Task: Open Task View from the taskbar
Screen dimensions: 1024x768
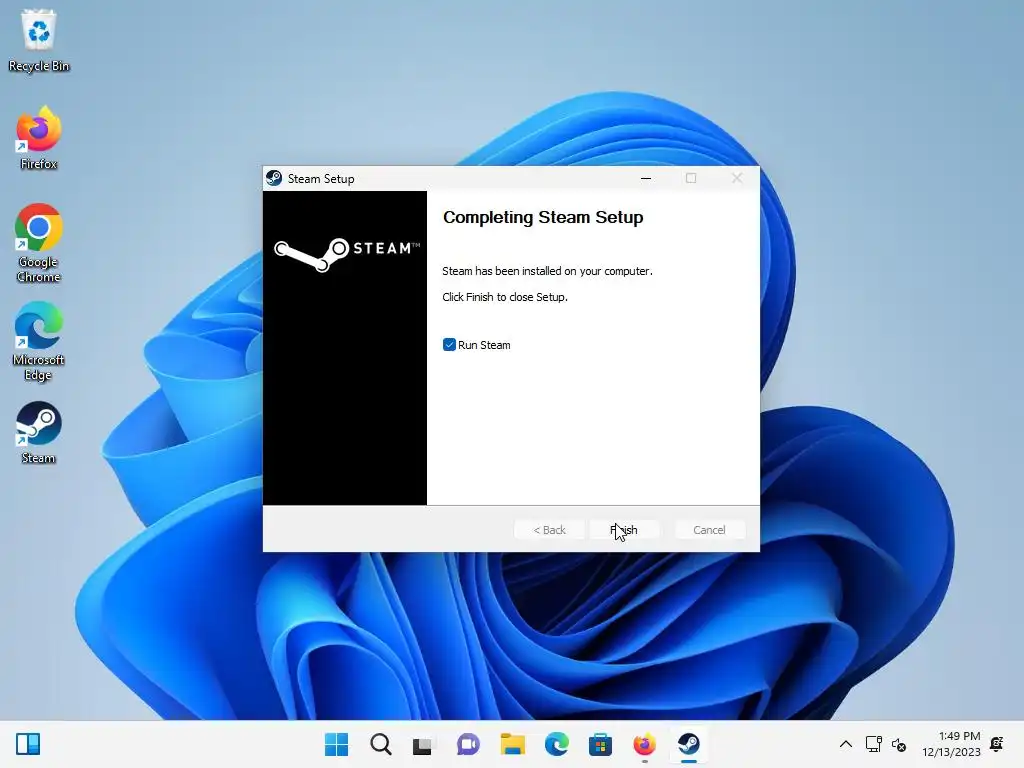Action: 423,744
